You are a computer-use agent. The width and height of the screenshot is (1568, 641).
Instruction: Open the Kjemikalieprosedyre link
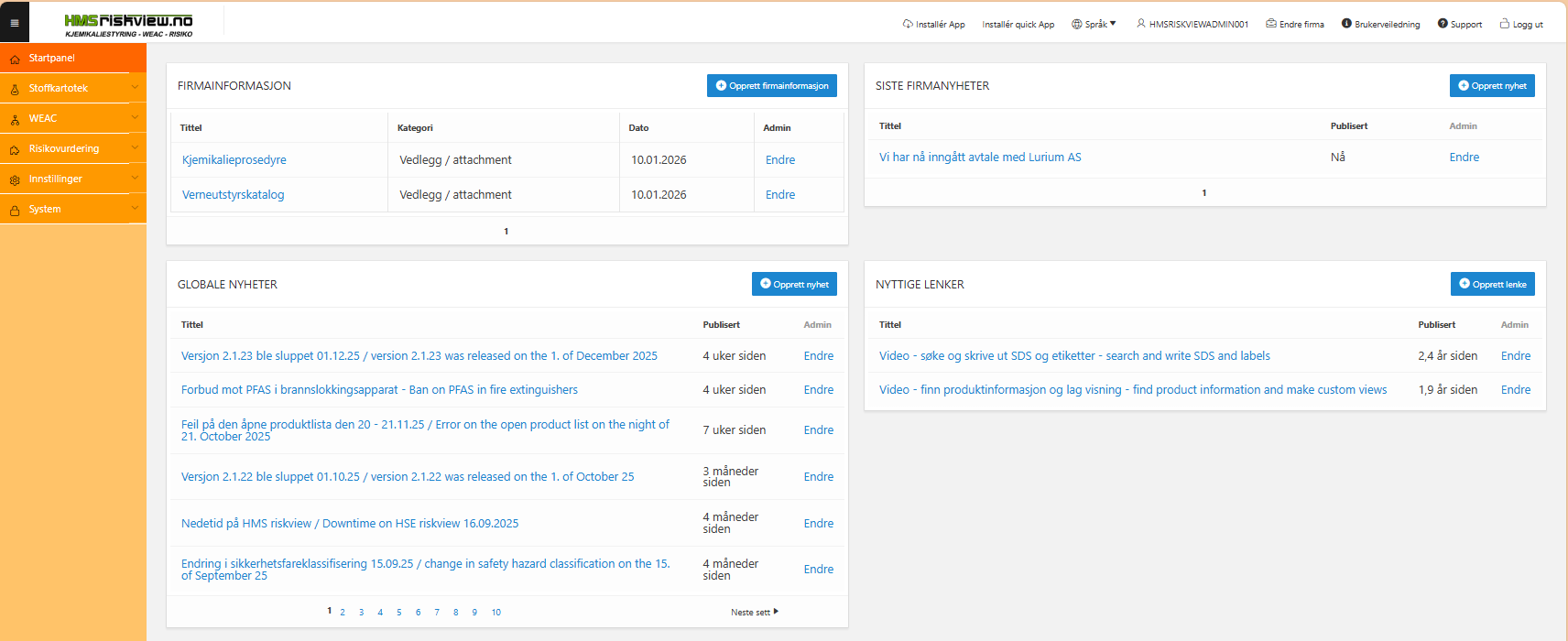(234, 160)
